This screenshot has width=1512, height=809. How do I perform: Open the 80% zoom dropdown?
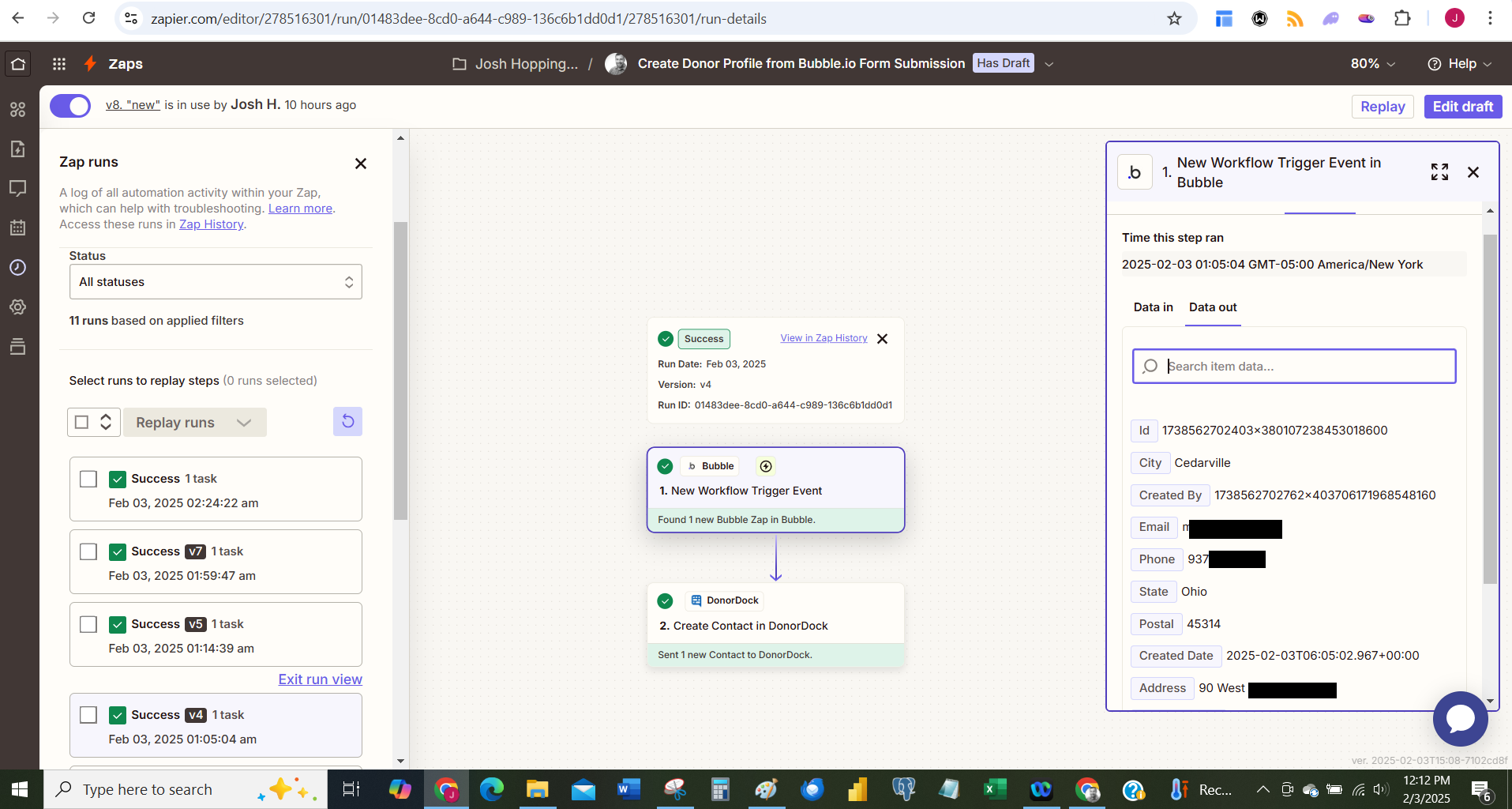1373,64
